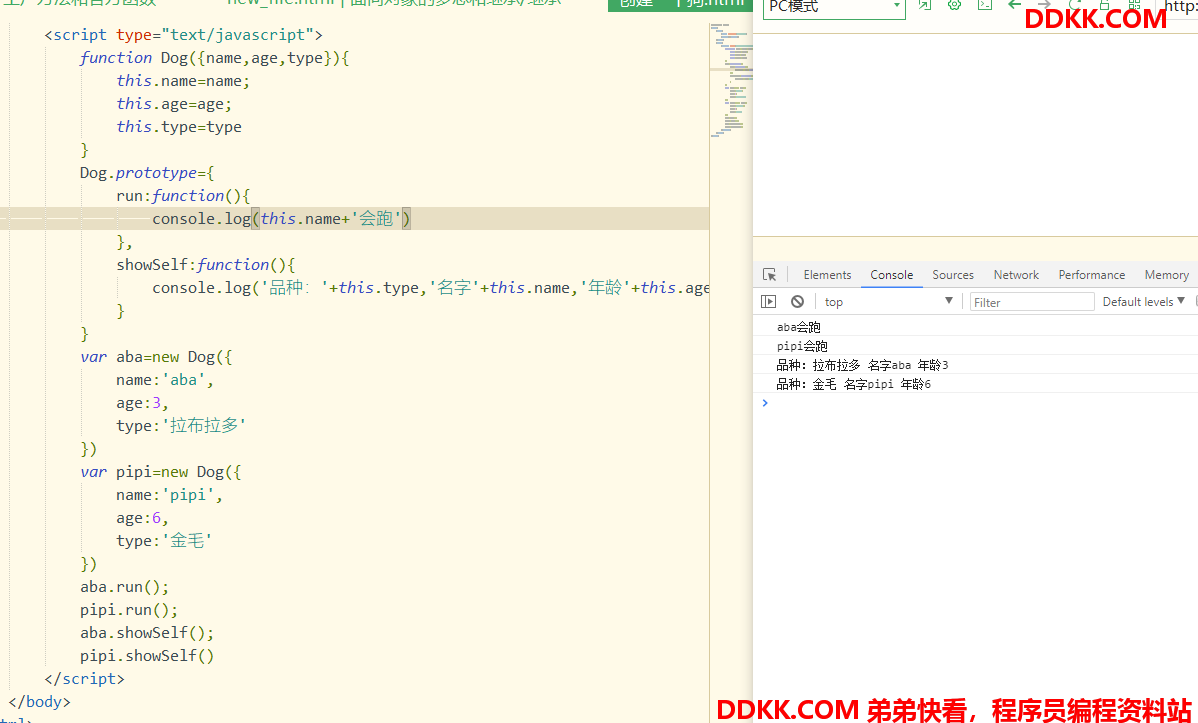This screenshot has width=1198, height=723.
Task: Click the highlighted console.log '会跑' line
Action: click(x=281, y=219)
